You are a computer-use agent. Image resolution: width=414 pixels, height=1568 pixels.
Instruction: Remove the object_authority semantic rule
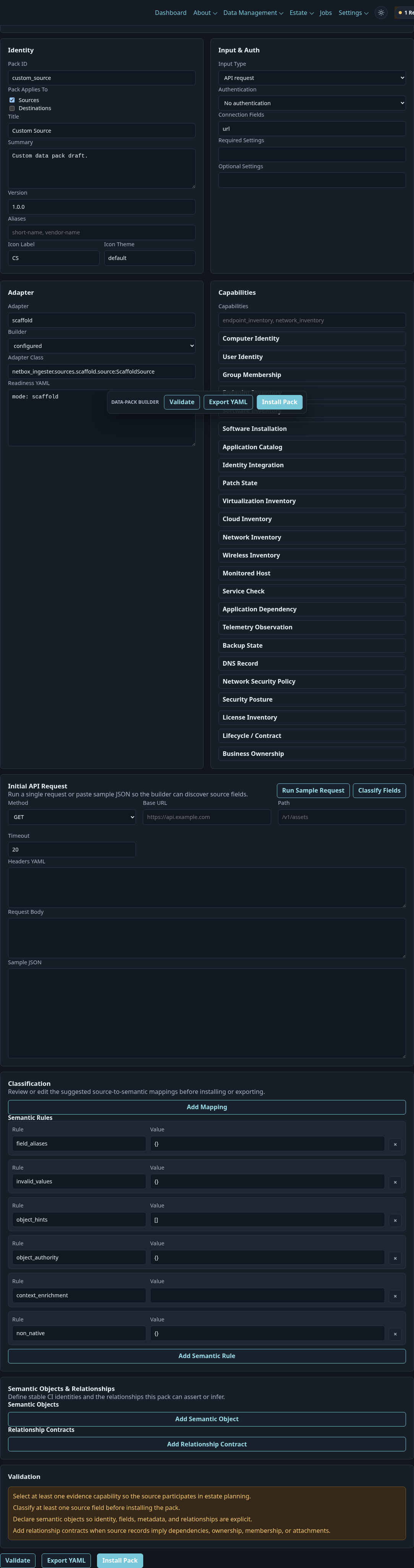(395, 1258)
